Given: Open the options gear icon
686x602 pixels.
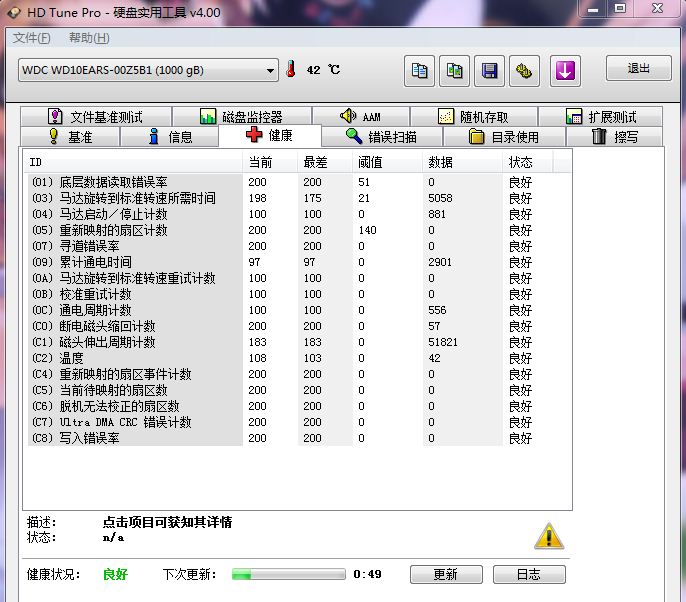Looking at the screenshot, I should pyautogui.click(x=524, y=71).
